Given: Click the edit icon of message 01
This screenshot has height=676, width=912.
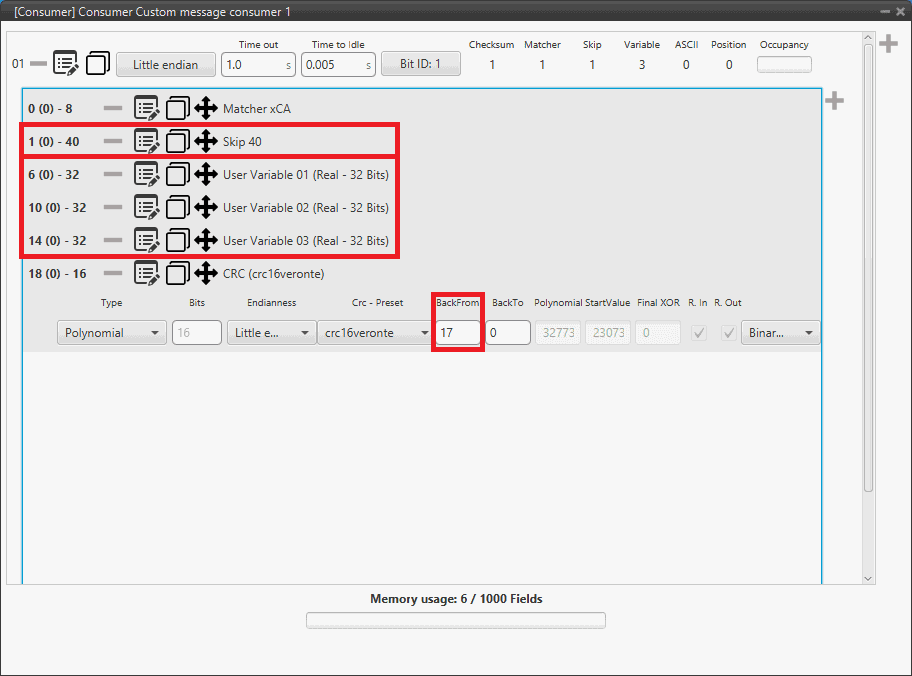Looking at the screenshot, I should (66, 64).
